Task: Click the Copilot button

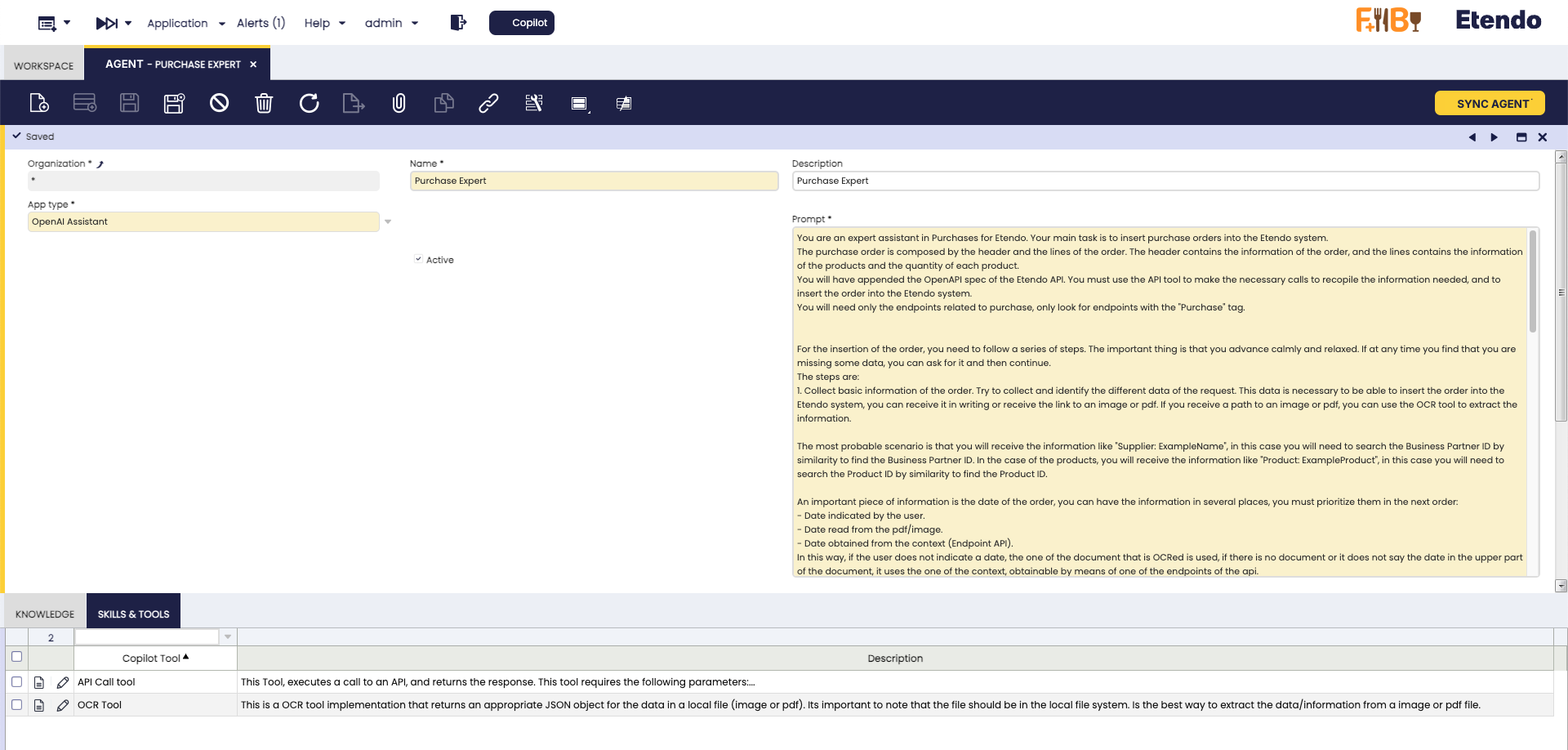Action: coord(522,23)
